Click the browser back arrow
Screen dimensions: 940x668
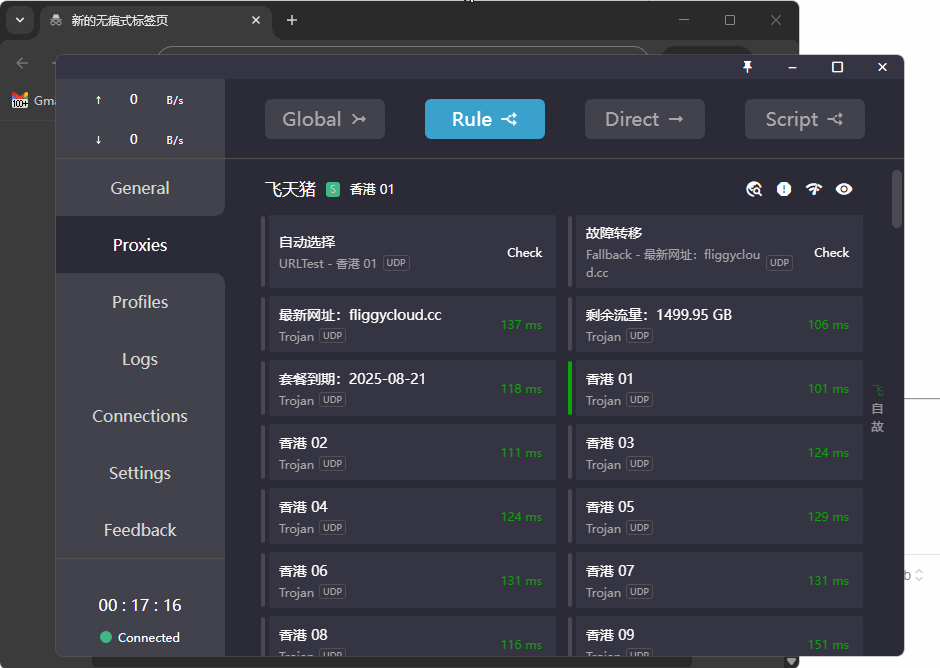coord(22,63)
